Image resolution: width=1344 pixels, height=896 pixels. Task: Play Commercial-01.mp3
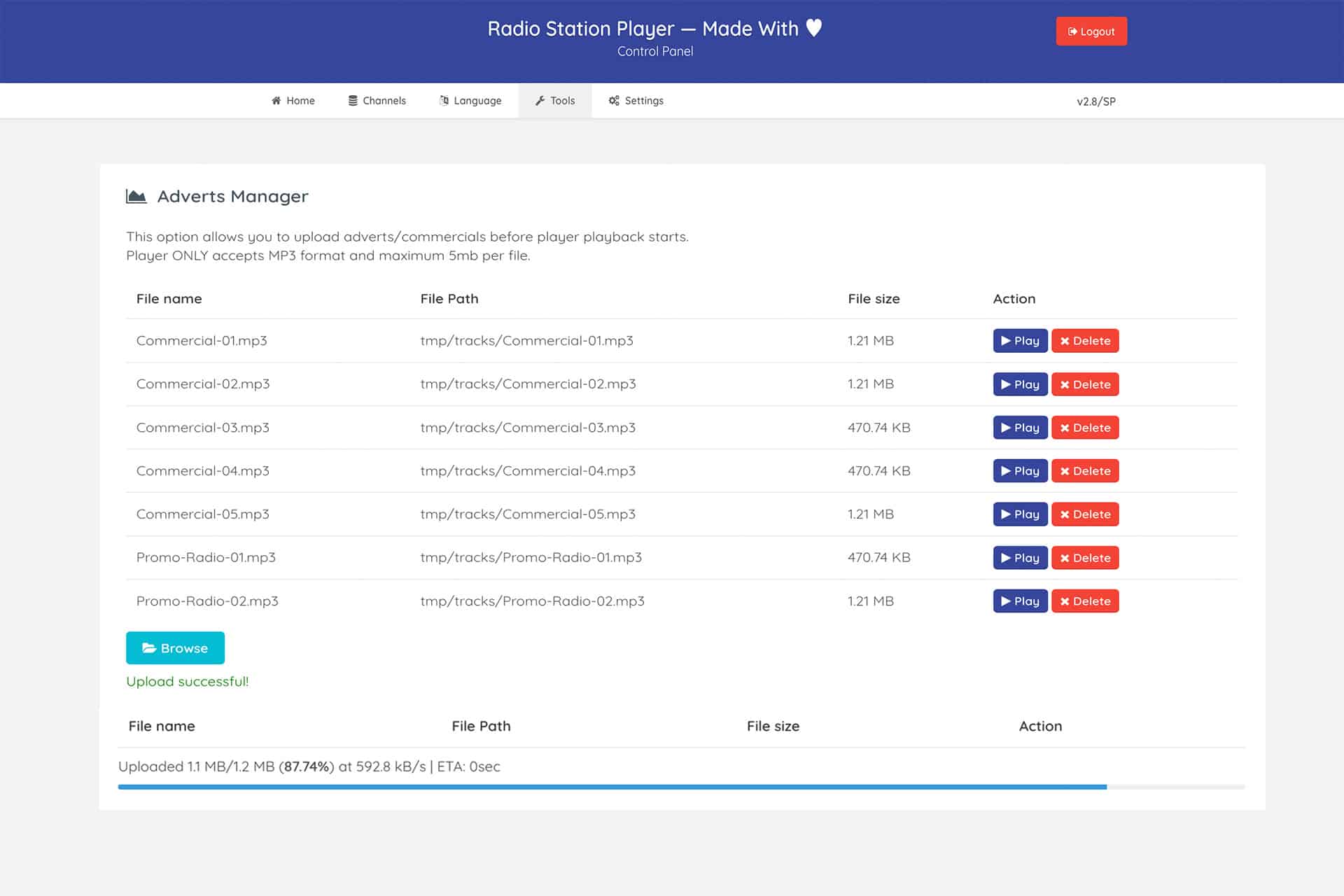pos(1020,341)
